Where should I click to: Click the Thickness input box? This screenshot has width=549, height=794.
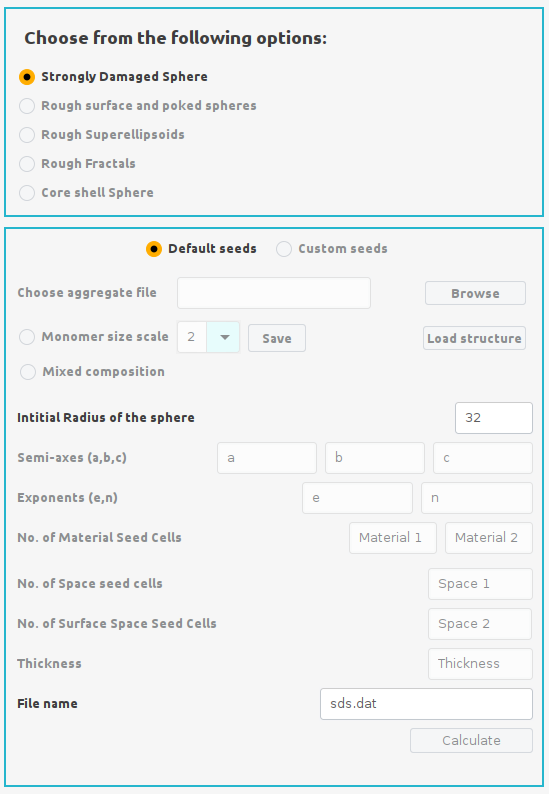pos(480,664)
